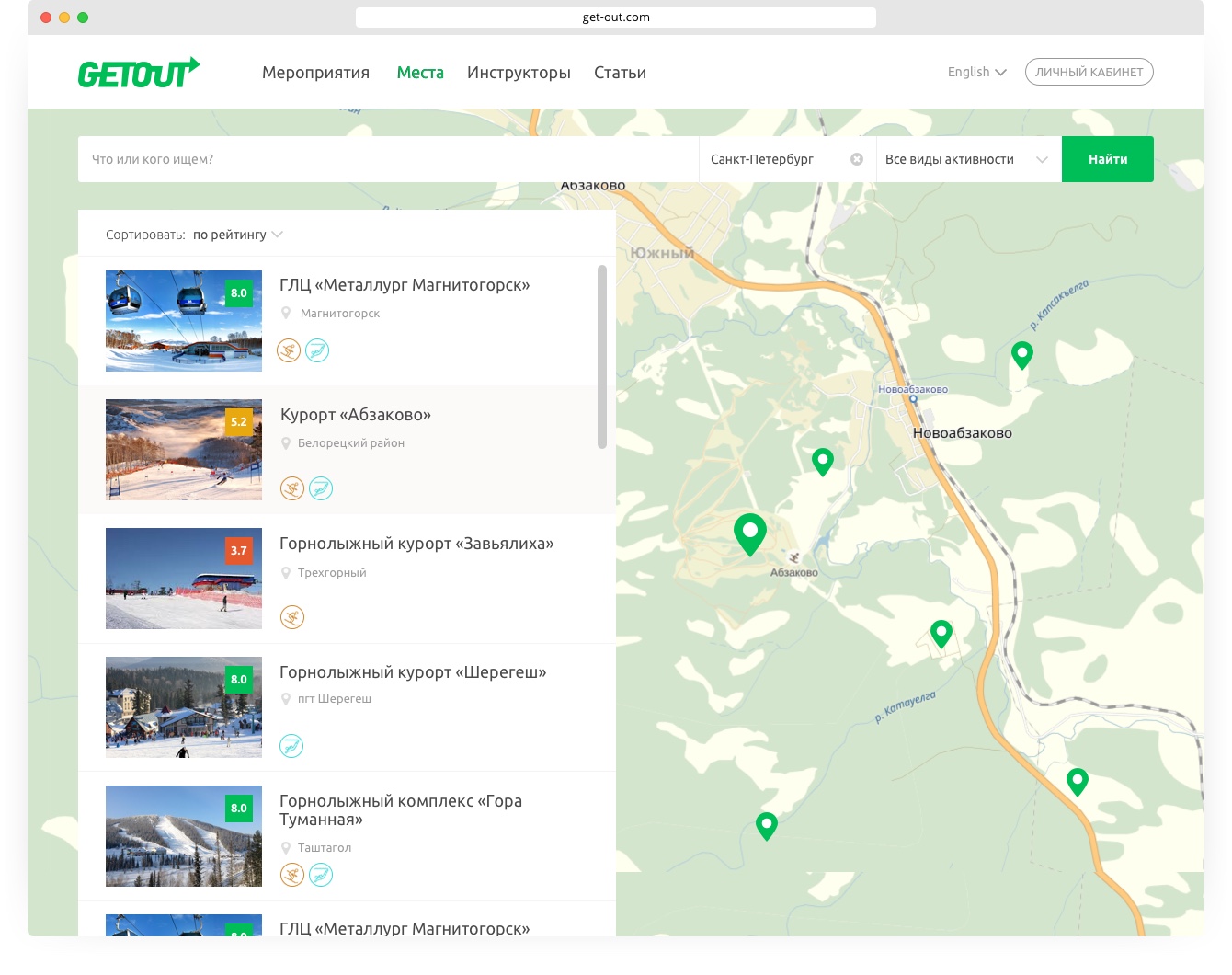Image resolution: width=1232 pixels, height=975 pixels.
Task: Open «Гора Туманная» thumbnail
Action: [x=184, y=836]
